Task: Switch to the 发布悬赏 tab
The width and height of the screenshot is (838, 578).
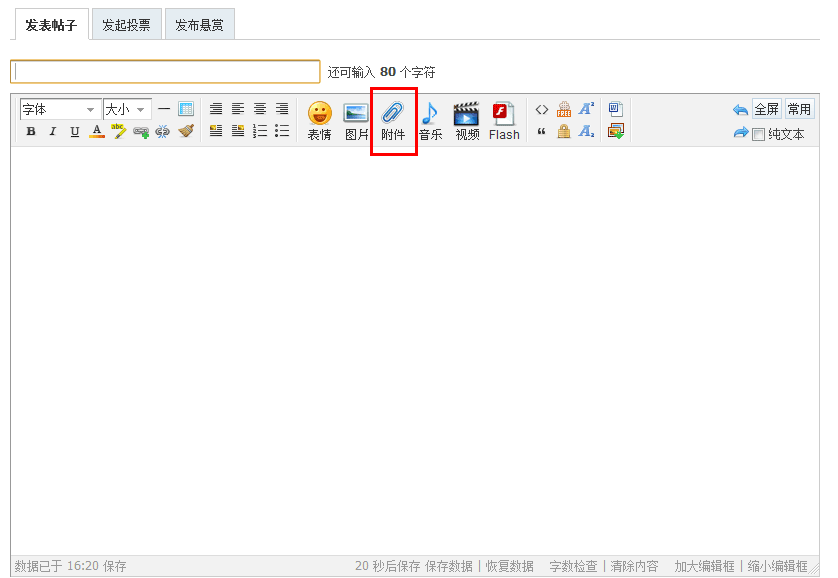Action: [199, 25]
